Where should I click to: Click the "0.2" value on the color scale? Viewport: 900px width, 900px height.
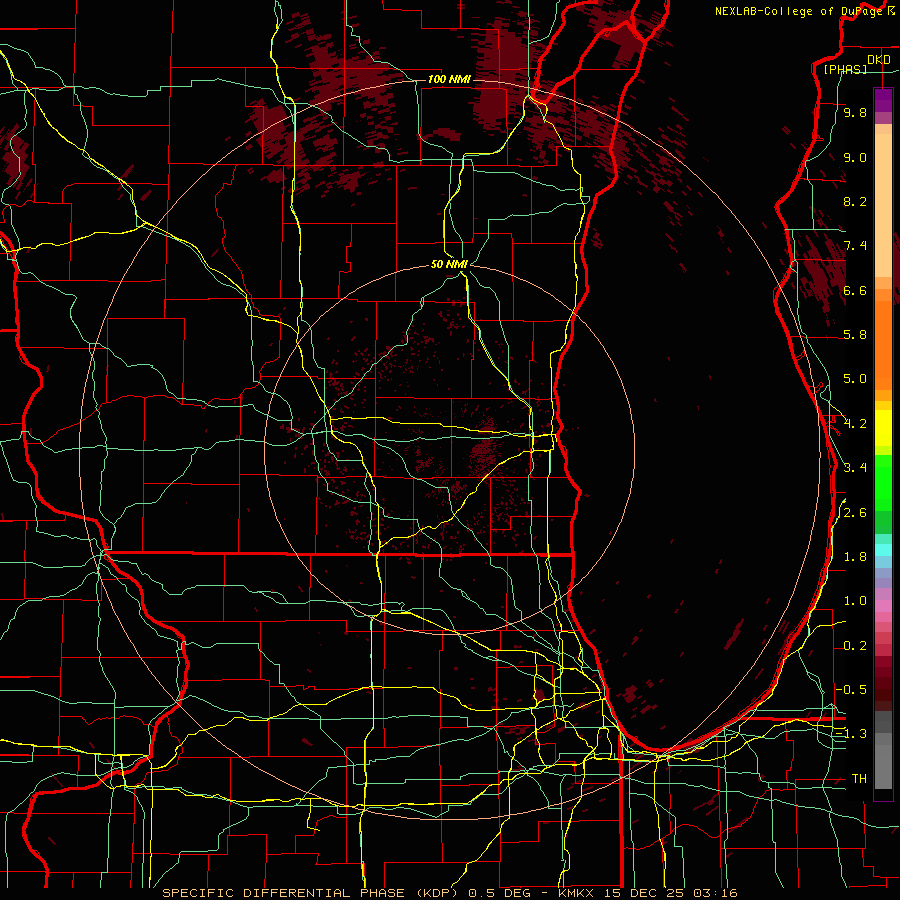click(x=855, y=646)
